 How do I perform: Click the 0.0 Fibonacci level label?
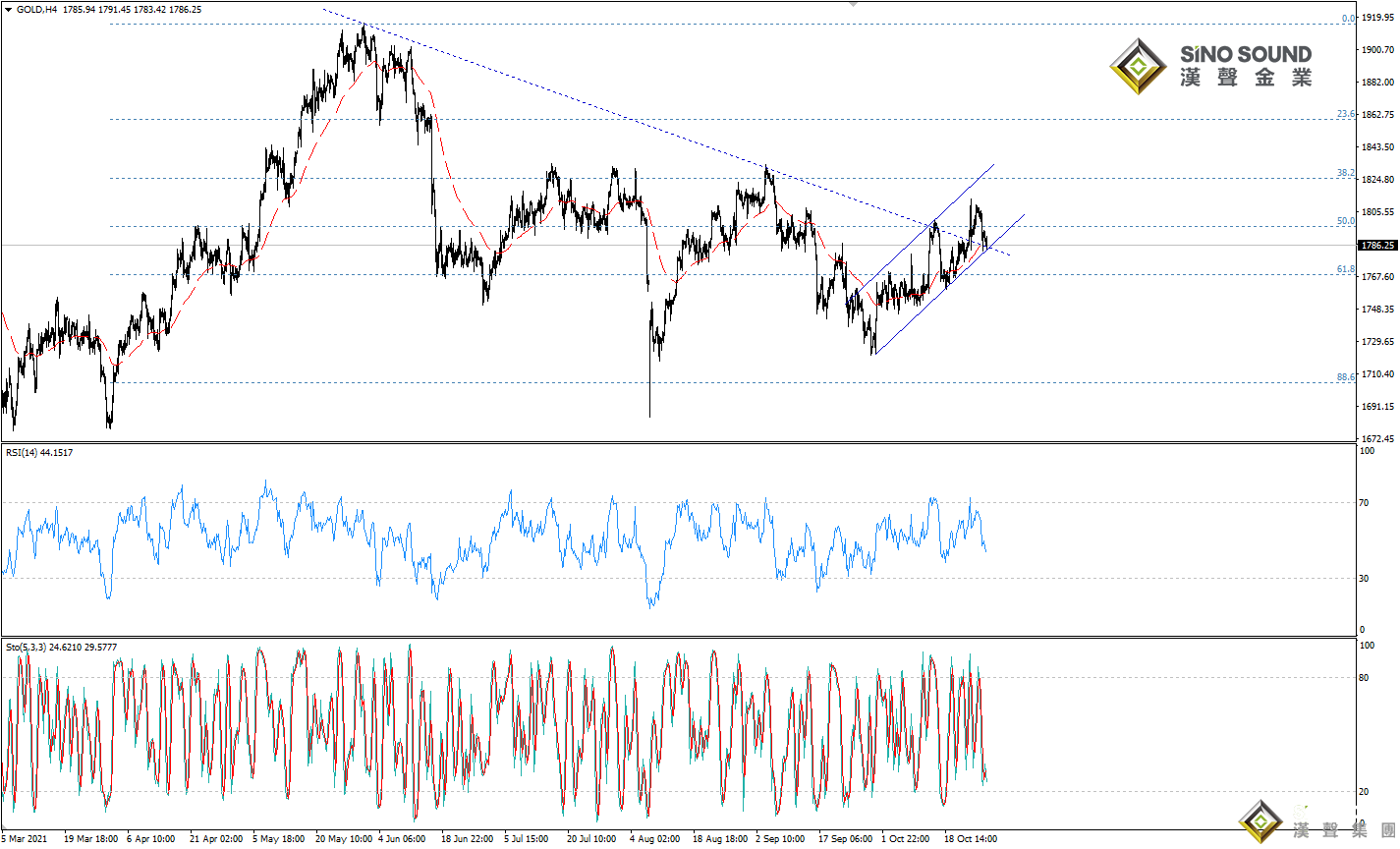tap(1348, 19)
